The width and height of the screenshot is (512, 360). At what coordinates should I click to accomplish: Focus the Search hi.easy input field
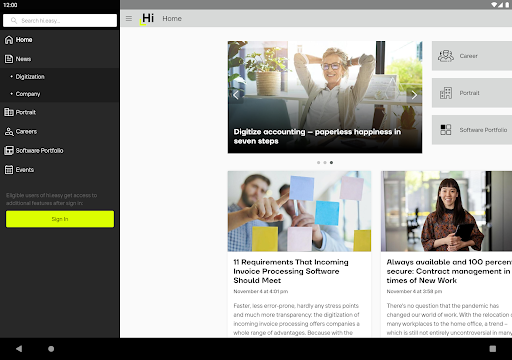pyautogui.click(x=60, y=21)
